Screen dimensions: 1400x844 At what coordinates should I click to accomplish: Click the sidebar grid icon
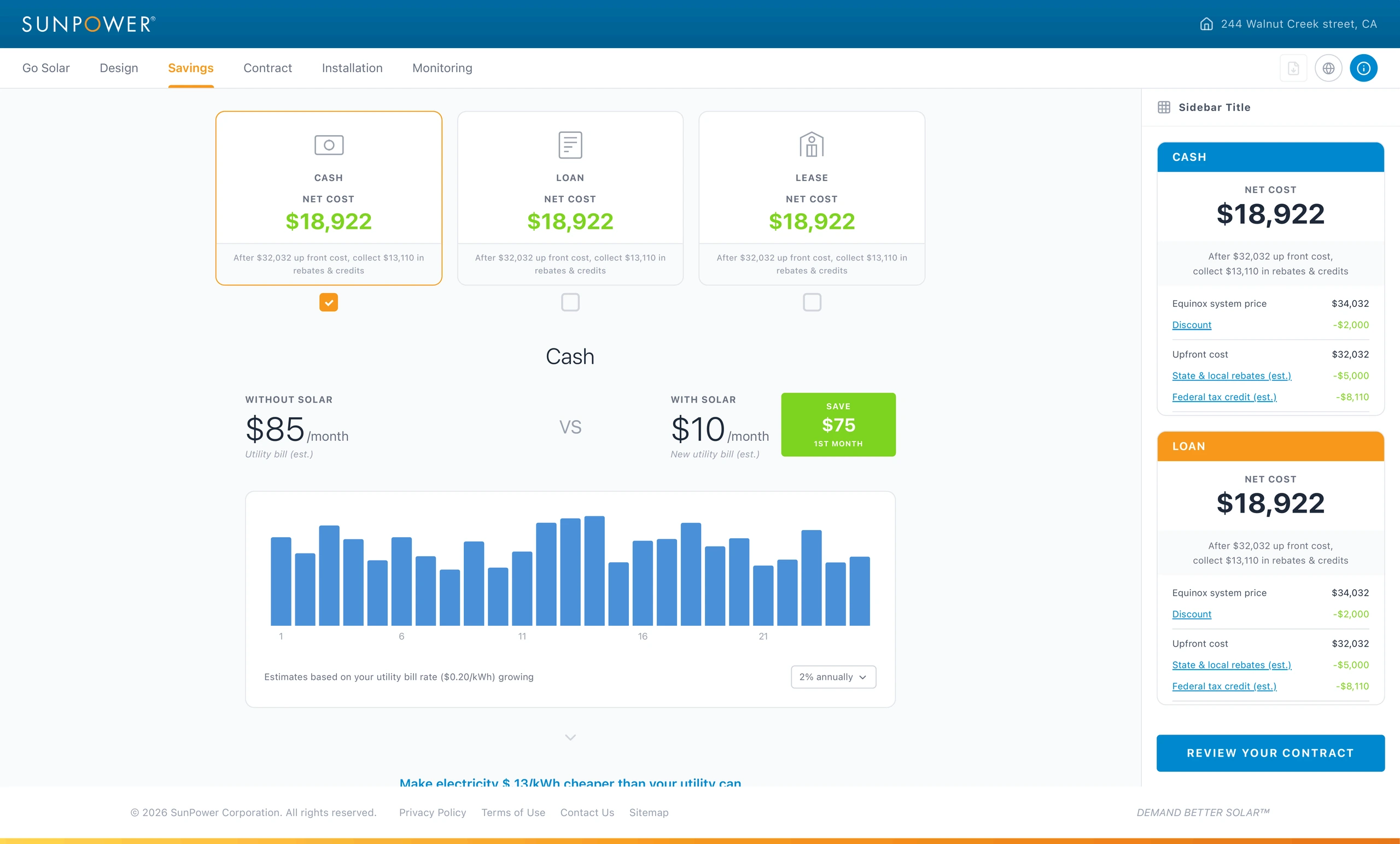click(x=1164, y=107)
